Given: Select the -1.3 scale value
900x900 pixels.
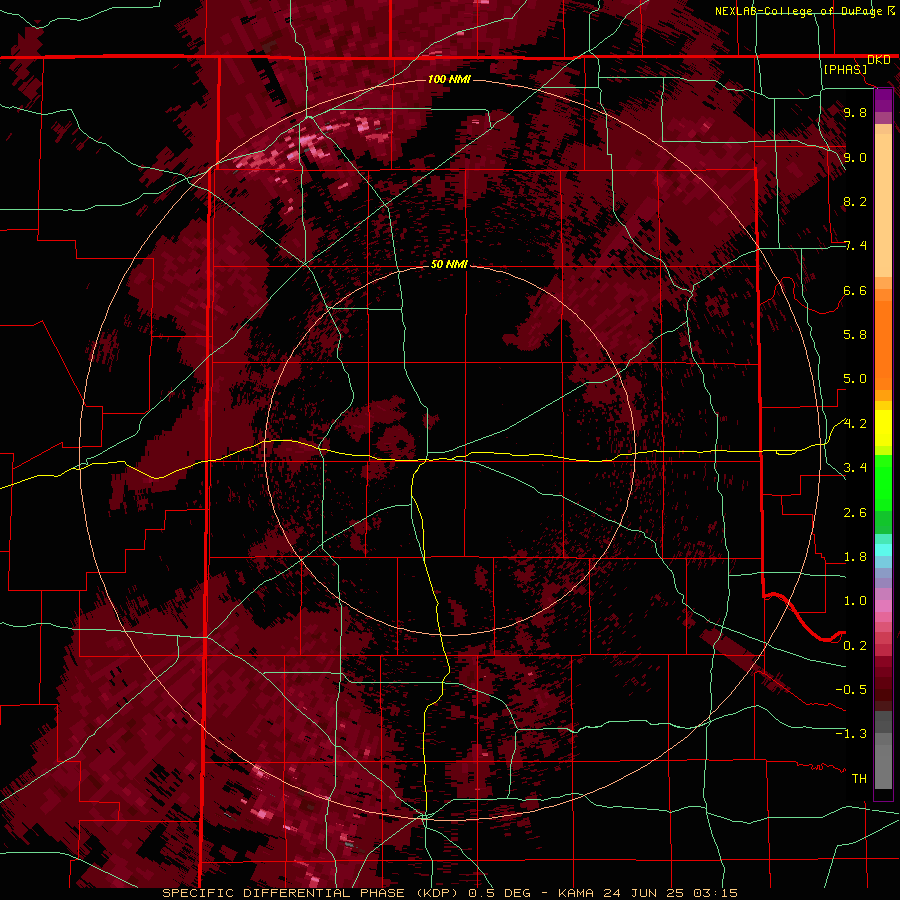Looking at the screenshot, I should pos(851,734).
